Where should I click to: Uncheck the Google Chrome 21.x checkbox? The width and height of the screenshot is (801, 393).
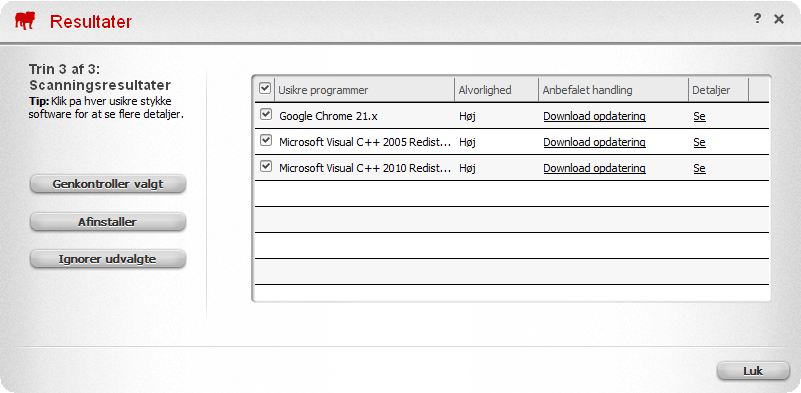[266, 115]
